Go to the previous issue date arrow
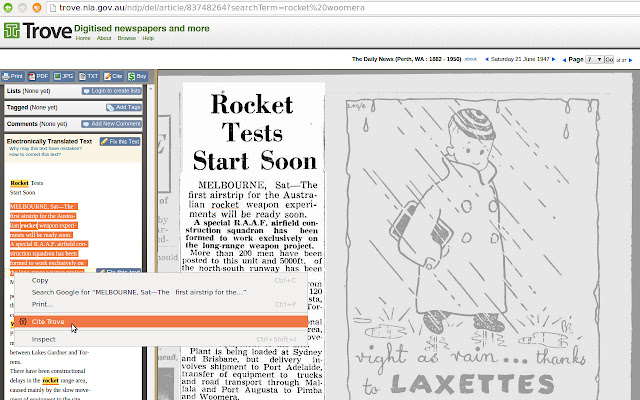This screenshot has height=400, width=640. (x=486, y=60)
